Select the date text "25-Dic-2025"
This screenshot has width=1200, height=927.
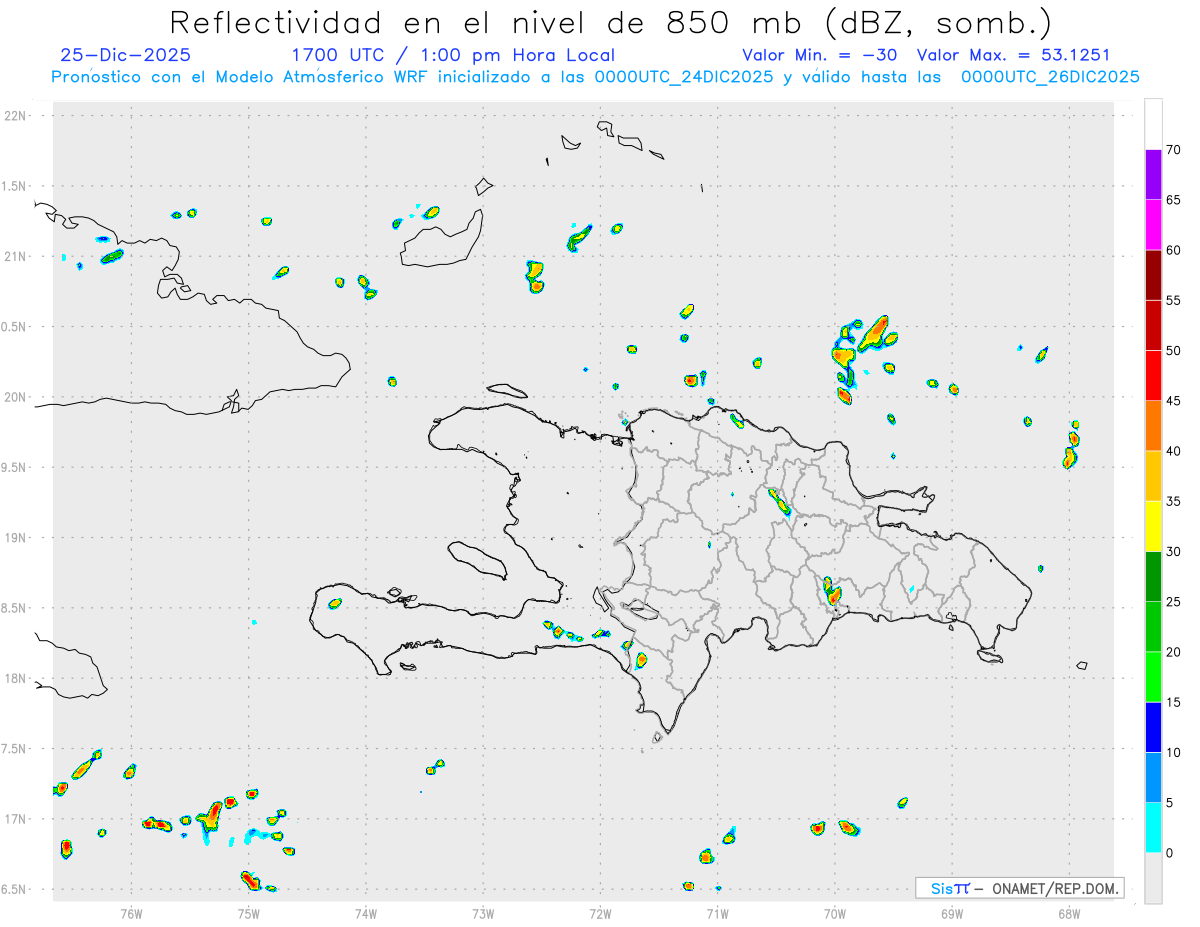pos(126,55)
